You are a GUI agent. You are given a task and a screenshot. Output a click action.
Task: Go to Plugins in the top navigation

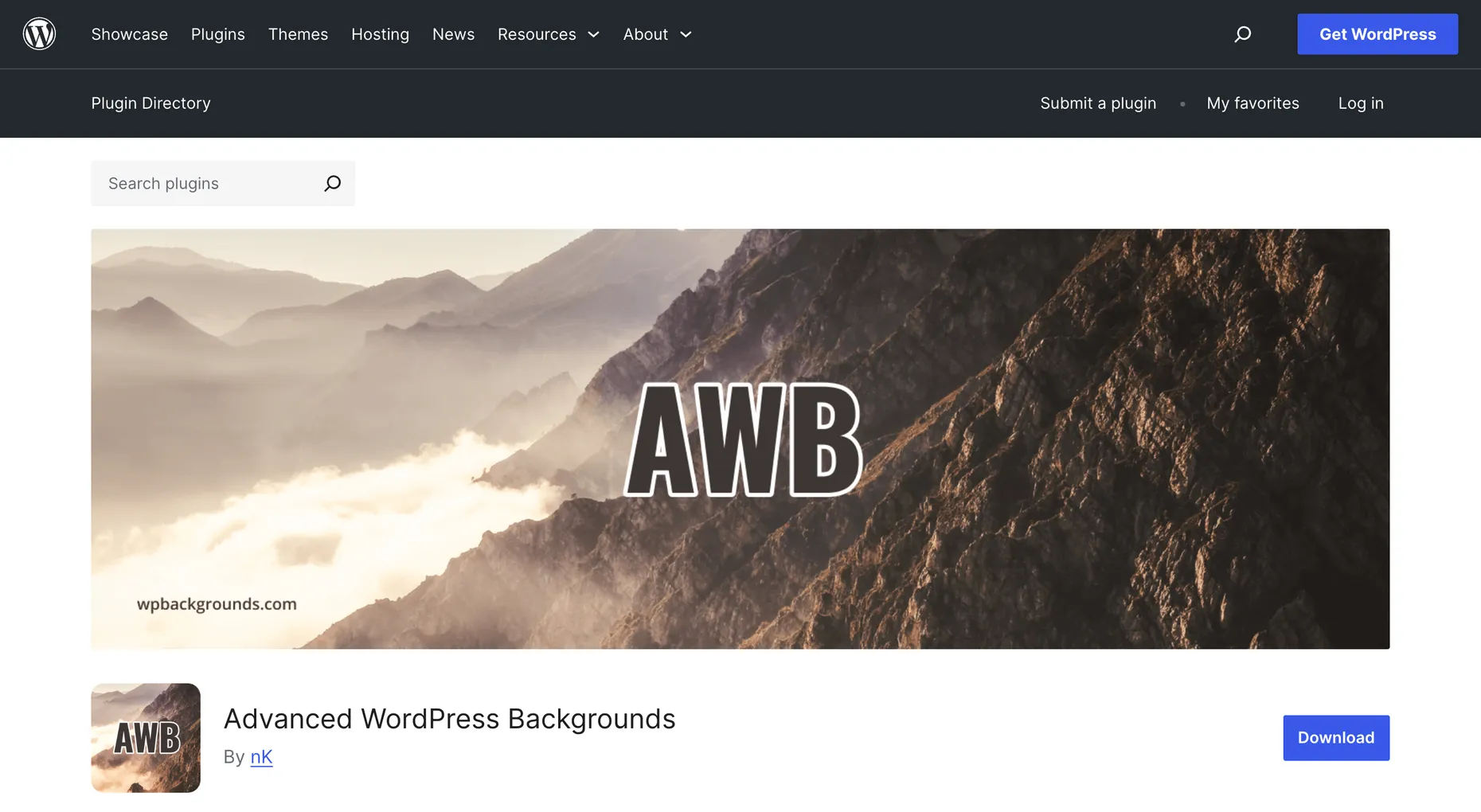click(x=218, y=34)
